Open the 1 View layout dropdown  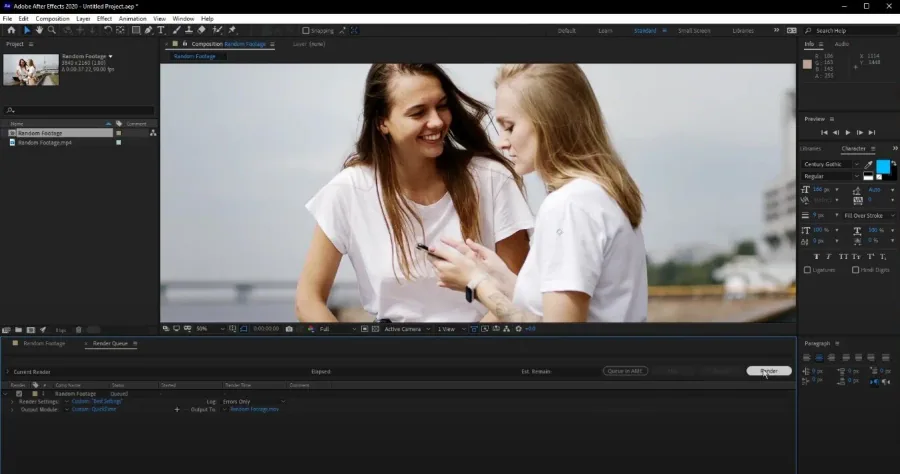coord(451,329)
